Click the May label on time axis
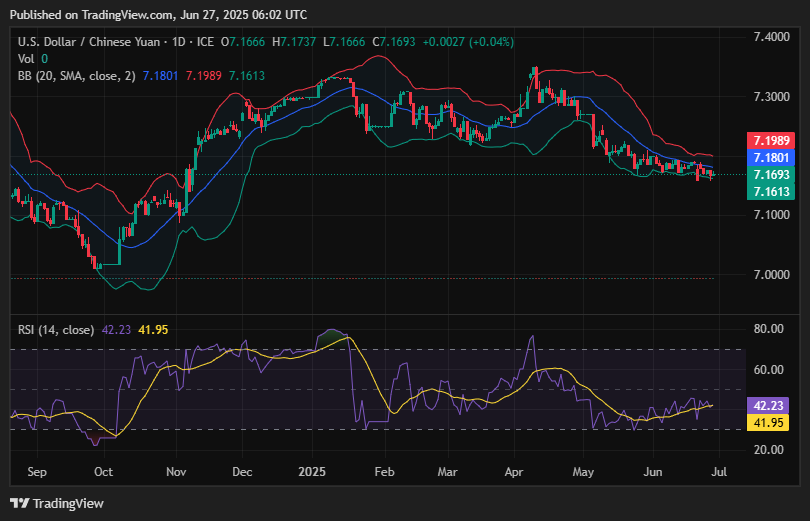 coord(583,472)
